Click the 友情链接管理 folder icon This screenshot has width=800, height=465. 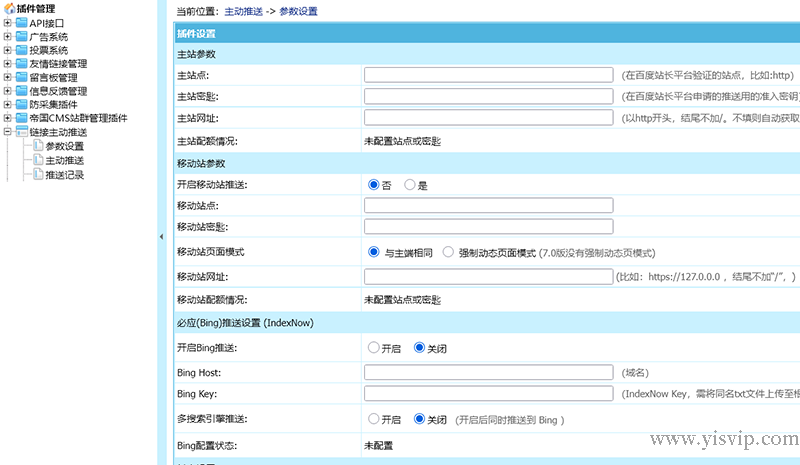pos(21,63)
